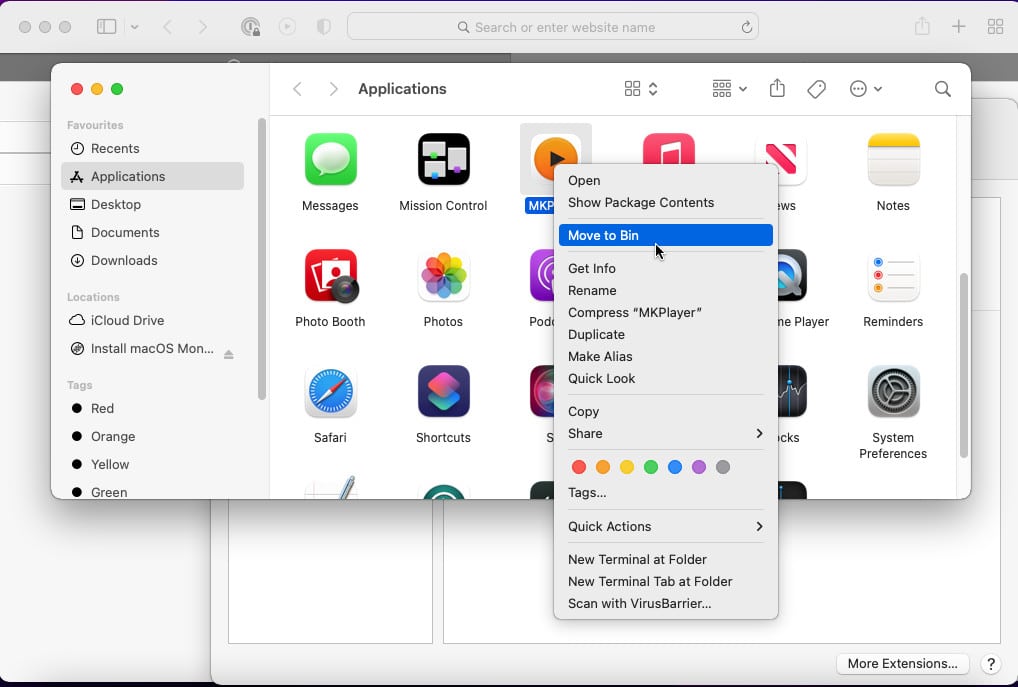This screenshot has width=1018, height=687.
Task: Open Recents in Finder sidebar
Action: point(153,149)
